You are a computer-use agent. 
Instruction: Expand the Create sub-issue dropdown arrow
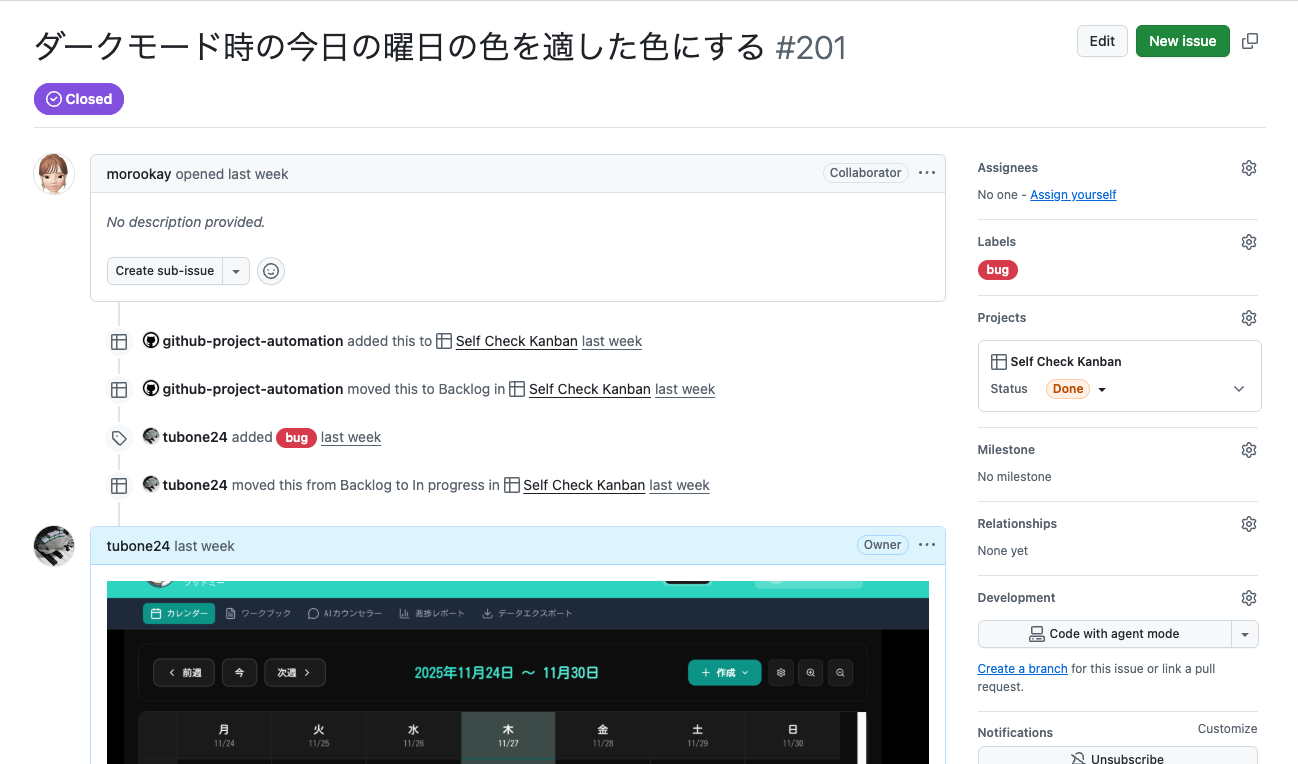(236, 270)
